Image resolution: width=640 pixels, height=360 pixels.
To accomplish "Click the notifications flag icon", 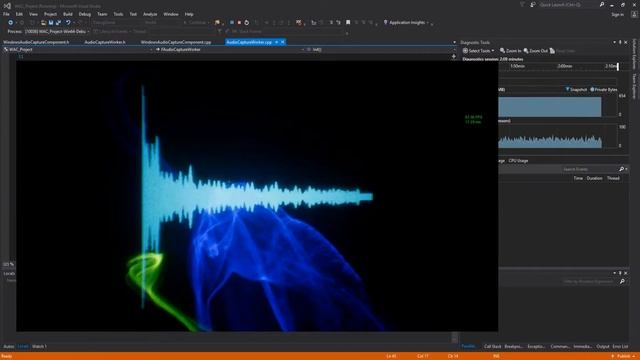I will [522, 5].
